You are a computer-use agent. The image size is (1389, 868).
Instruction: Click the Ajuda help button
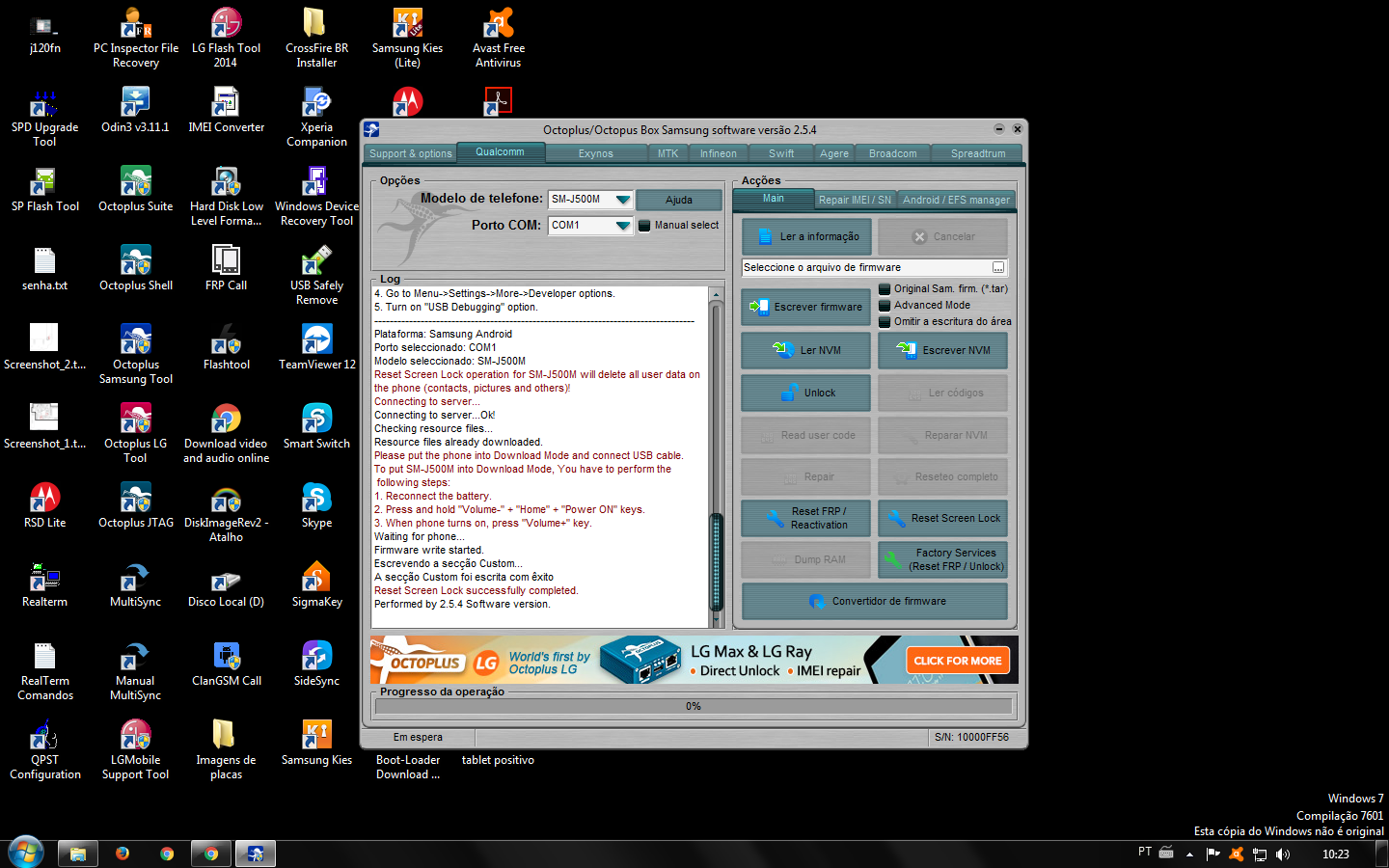coord(679,200)
